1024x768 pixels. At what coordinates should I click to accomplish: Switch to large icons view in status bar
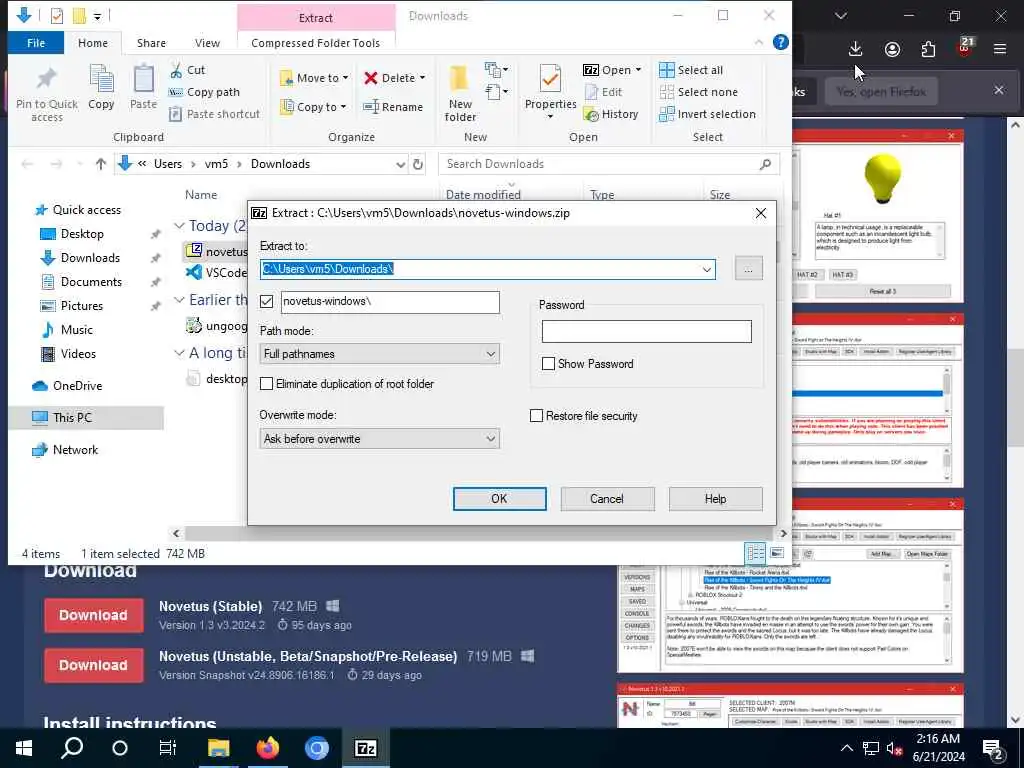point(777,553)
